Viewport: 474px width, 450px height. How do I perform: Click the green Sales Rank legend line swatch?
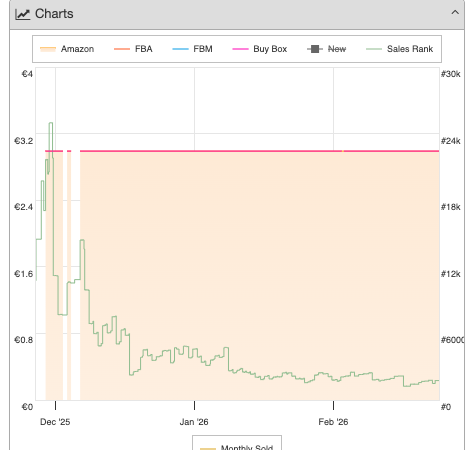(x=374, y=49)
